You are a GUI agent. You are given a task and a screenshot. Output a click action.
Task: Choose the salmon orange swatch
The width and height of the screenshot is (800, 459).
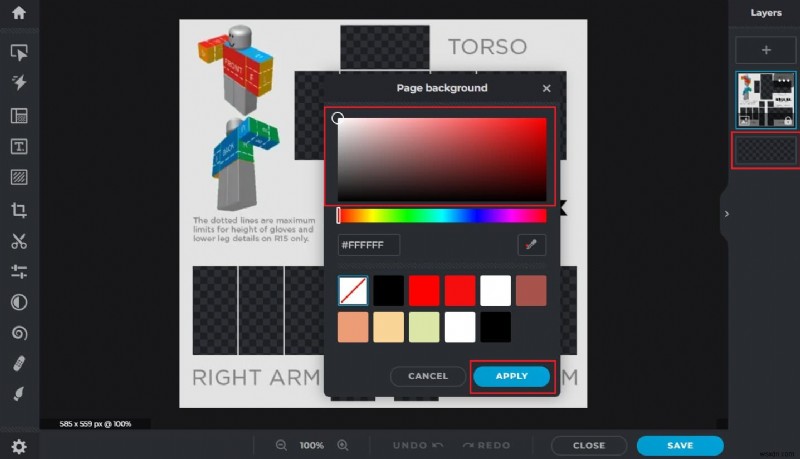(353, 327)
